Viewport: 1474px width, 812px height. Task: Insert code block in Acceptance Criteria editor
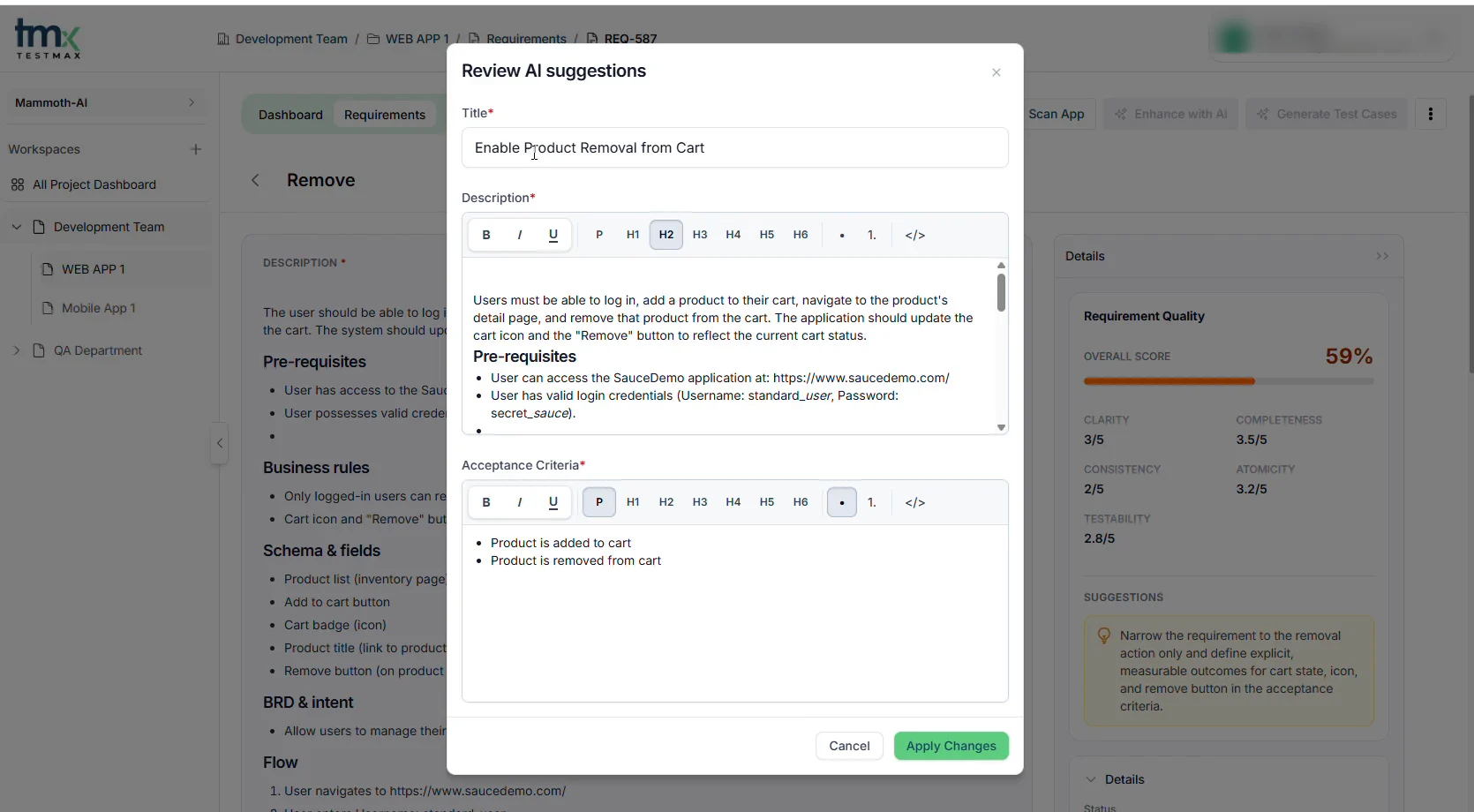click(915, 502)
